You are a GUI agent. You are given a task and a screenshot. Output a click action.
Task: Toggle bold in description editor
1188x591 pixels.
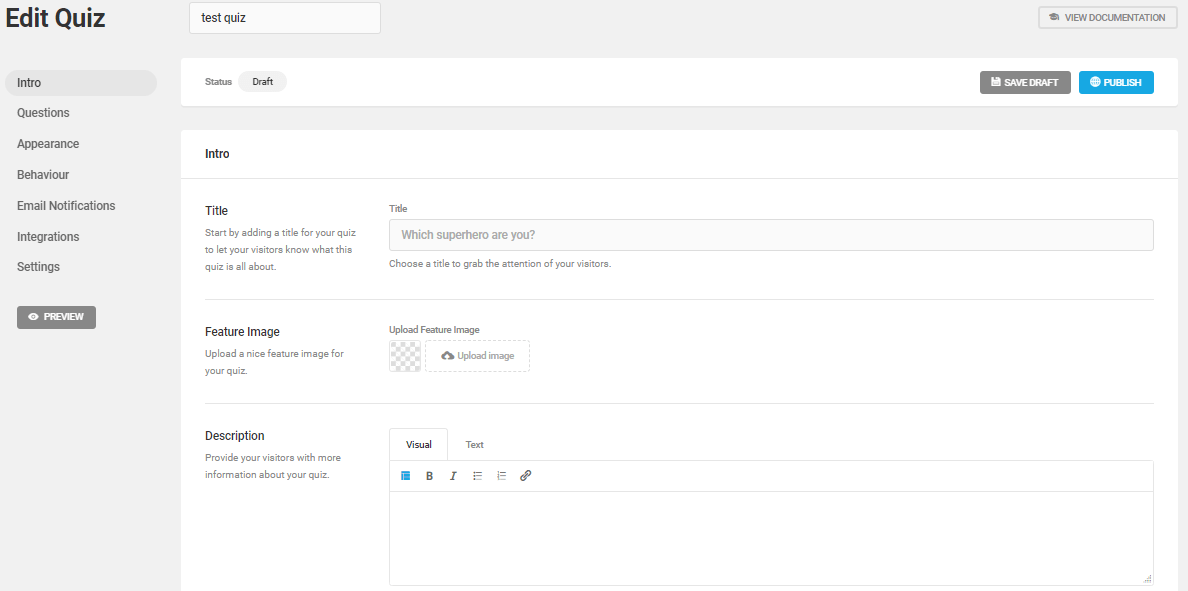430,476
